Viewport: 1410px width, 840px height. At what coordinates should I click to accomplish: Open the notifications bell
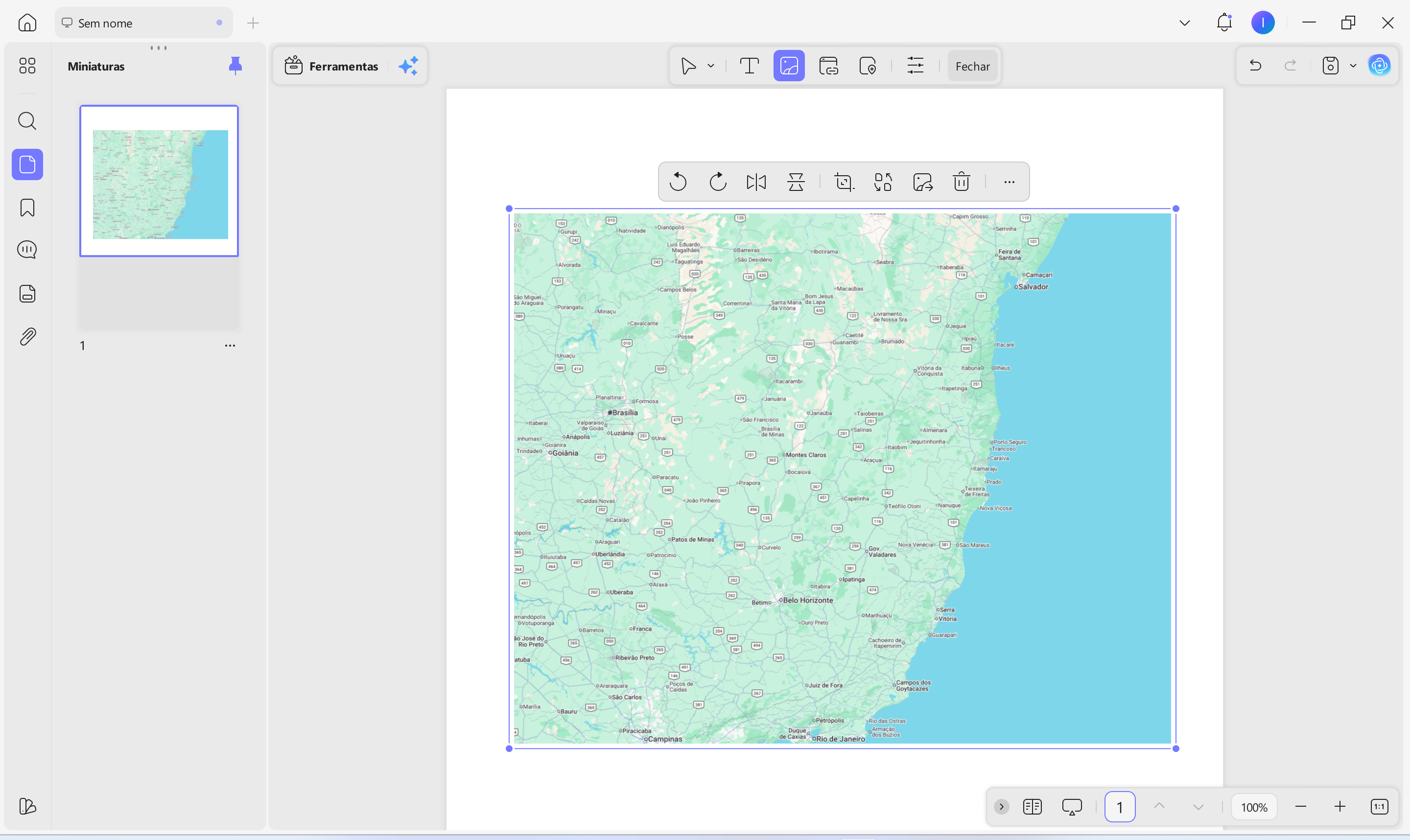pos(1224,23)
